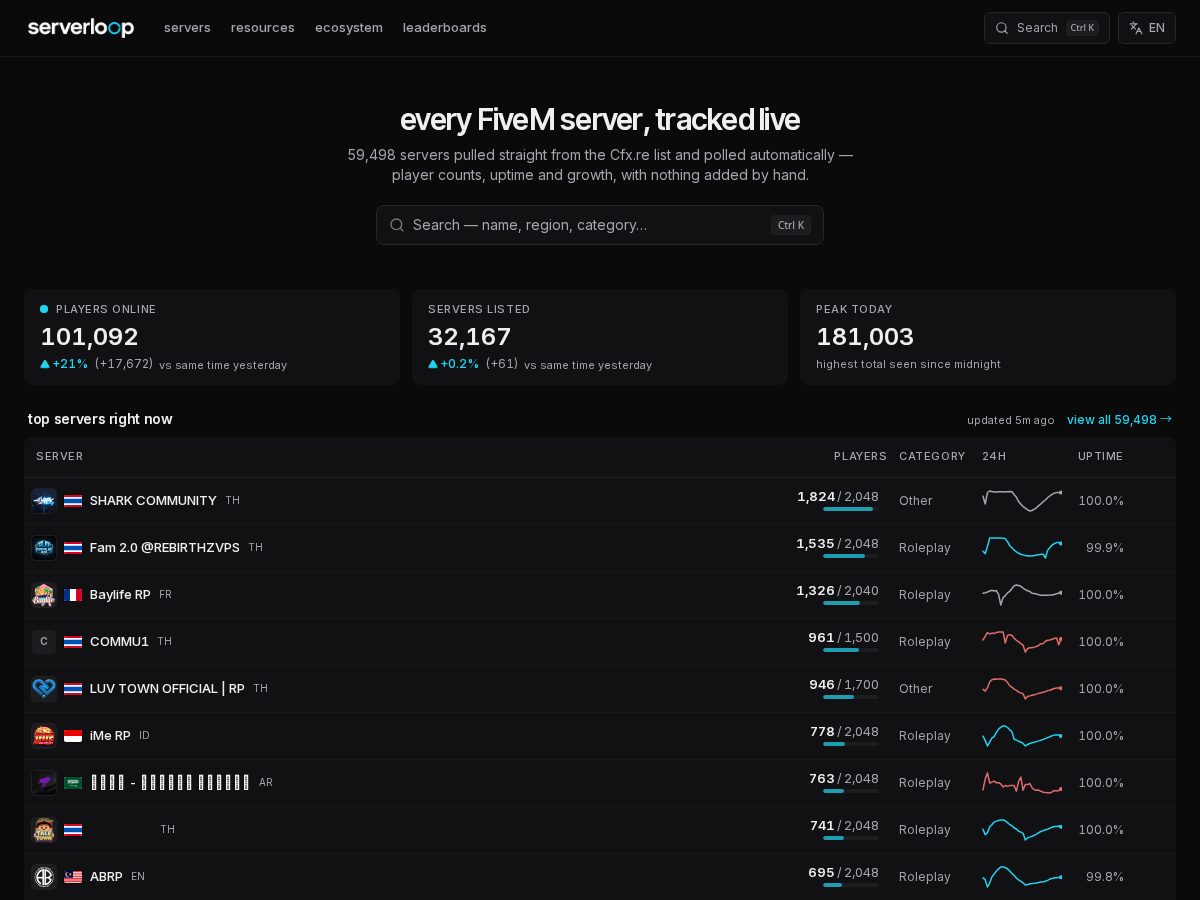Open the view all 59,498 link
This screenshot has width=1200, height=900.
(x=1119, y=420)
